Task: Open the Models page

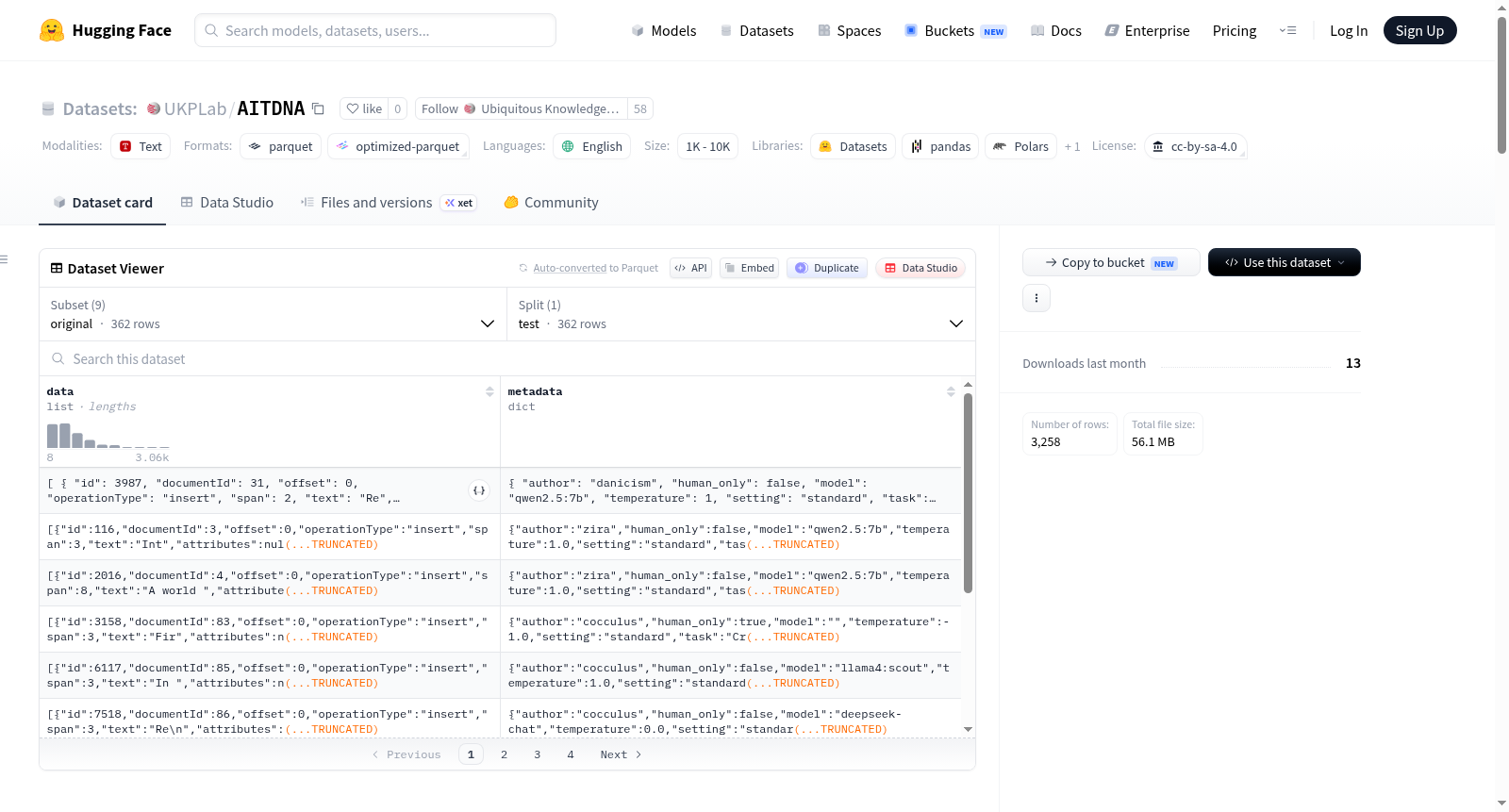Action: [x=664, y=30]
